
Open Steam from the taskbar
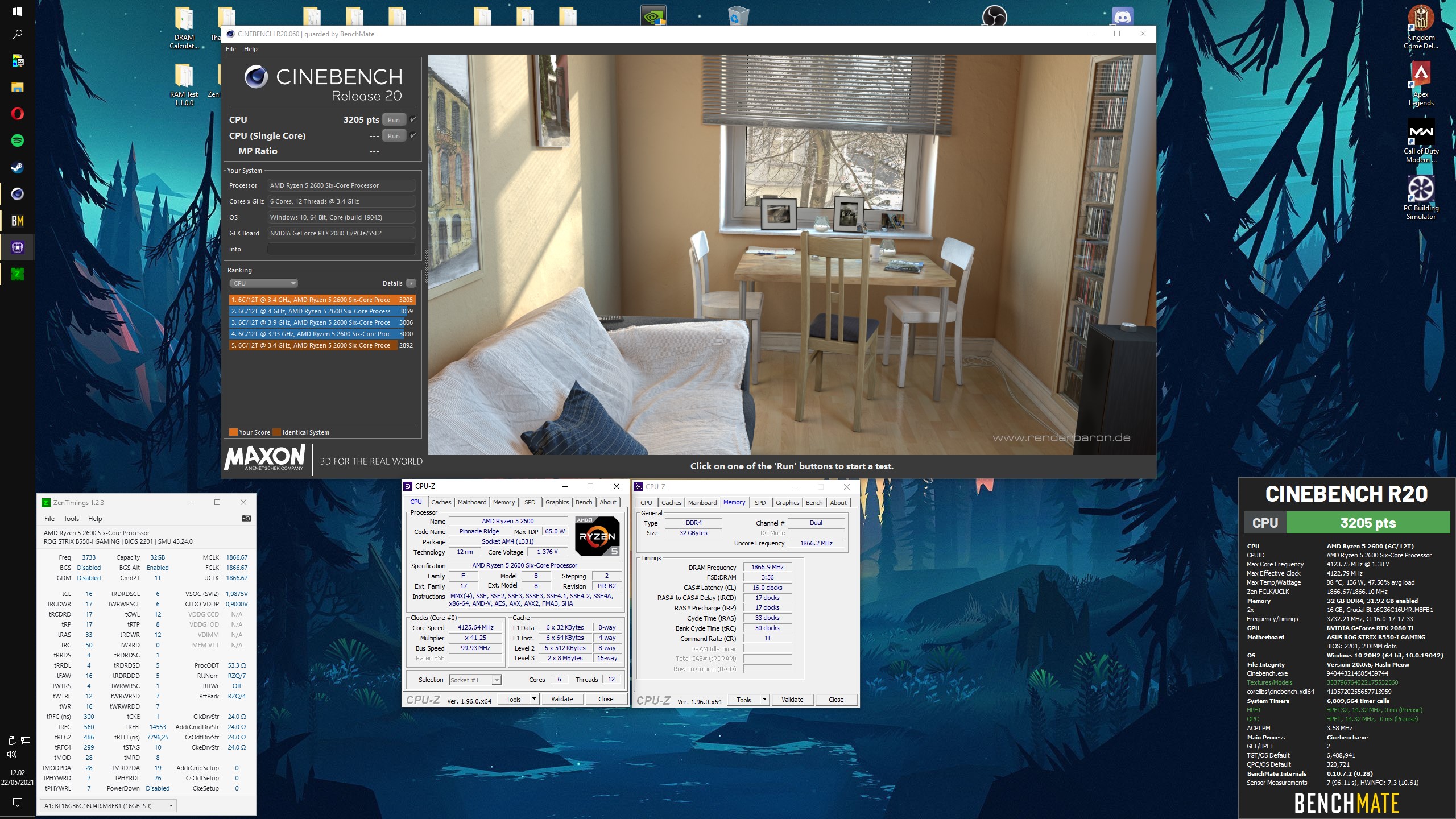pos(17,167)
